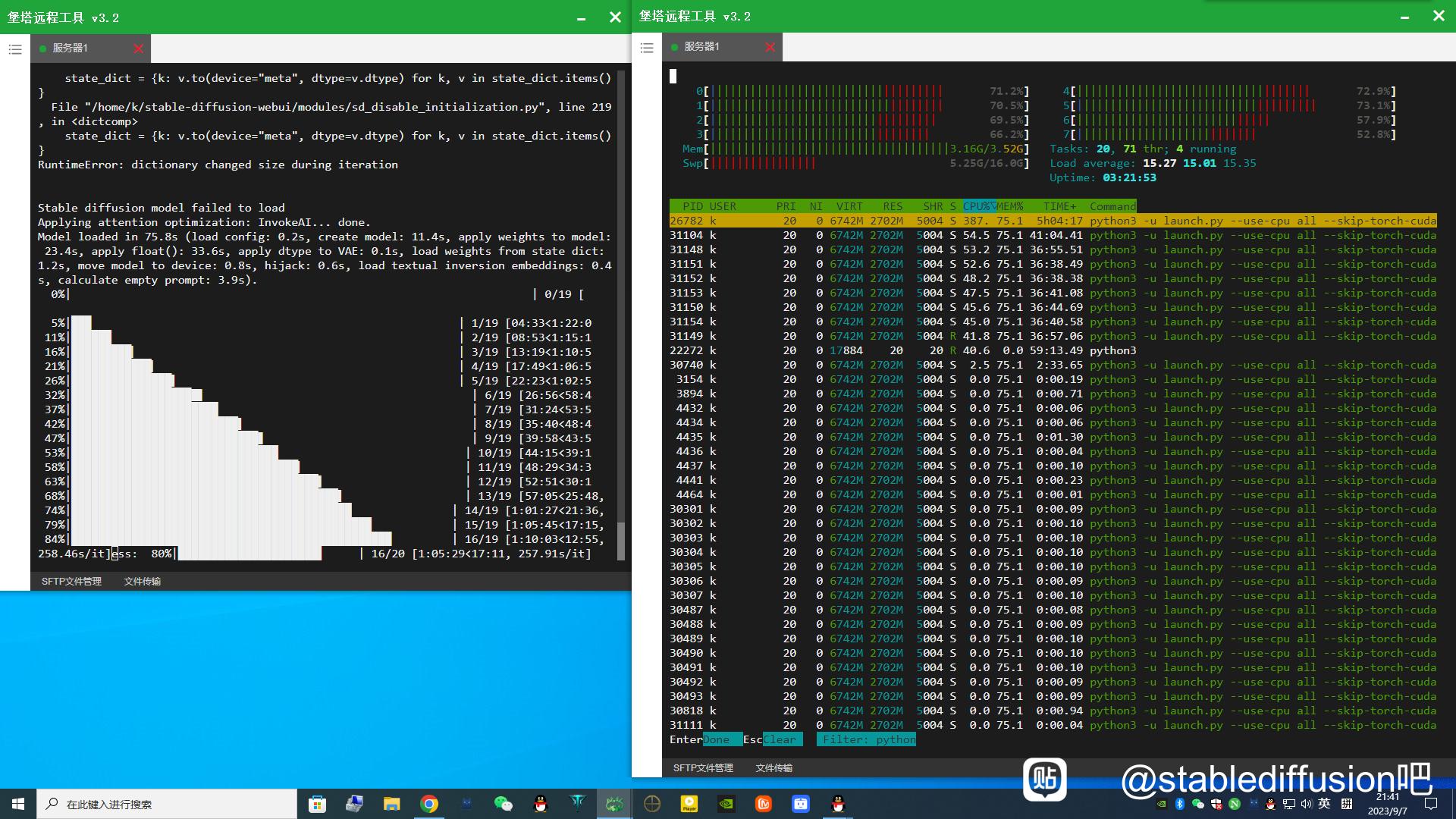Click the volume speaker icon in the tray
The height and width of the screenshot is (819, 1456).
click(1306, 804)
